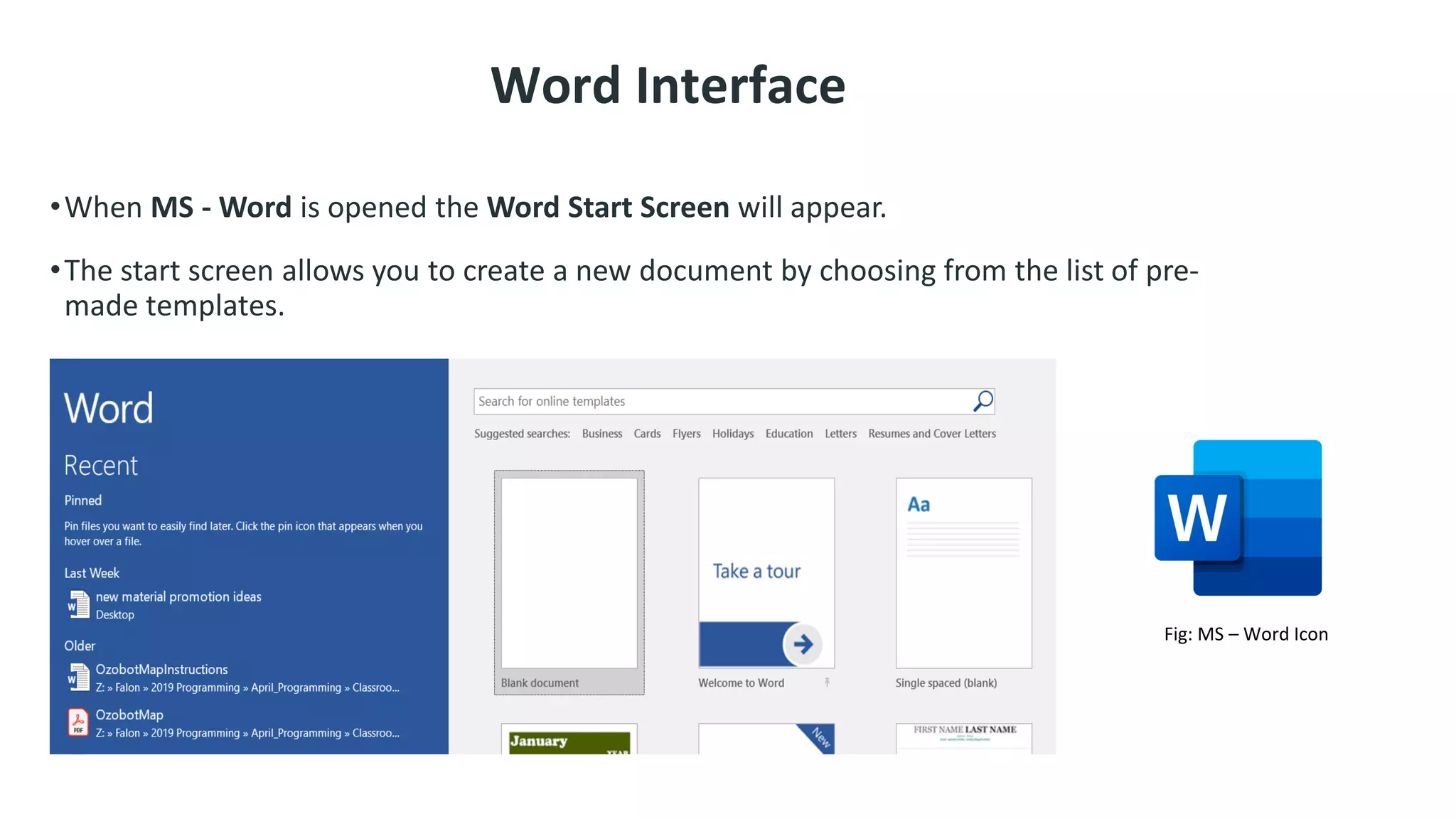
Task: Click the Single spaced (blank) label
Action: pos(946,683)
